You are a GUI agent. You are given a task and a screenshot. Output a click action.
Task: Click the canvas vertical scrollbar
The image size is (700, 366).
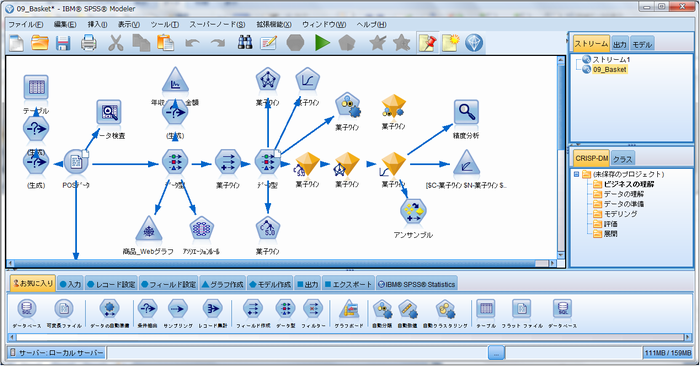click(x=561, y=157)
